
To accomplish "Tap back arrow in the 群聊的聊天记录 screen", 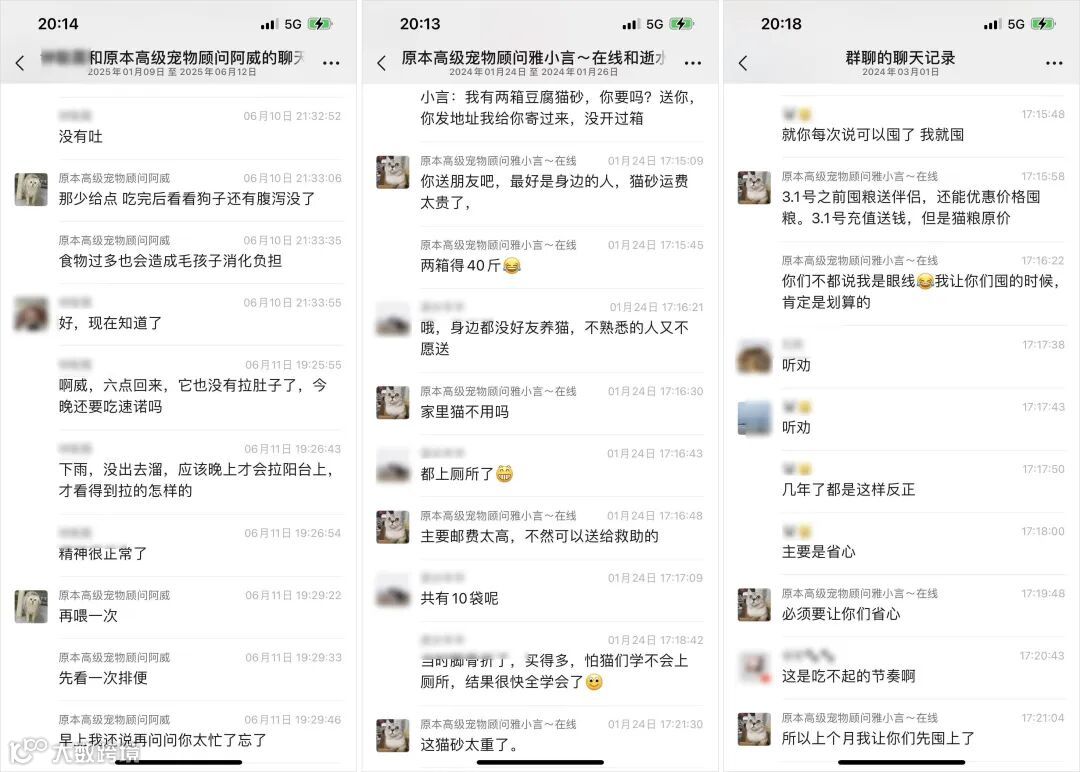I will coord(742,63).
